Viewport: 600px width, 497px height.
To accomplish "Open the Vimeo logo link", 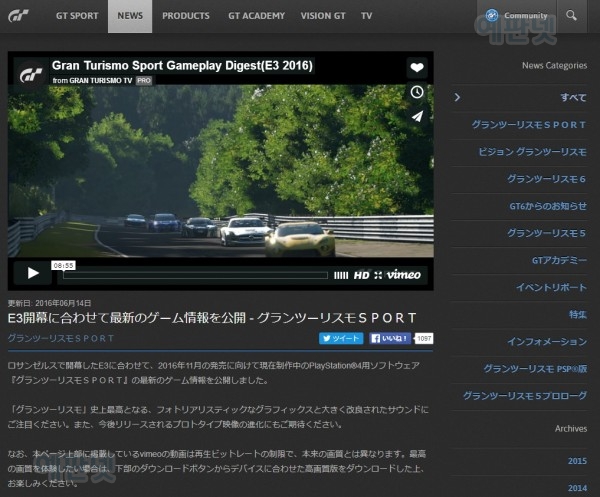I will 403,274.
